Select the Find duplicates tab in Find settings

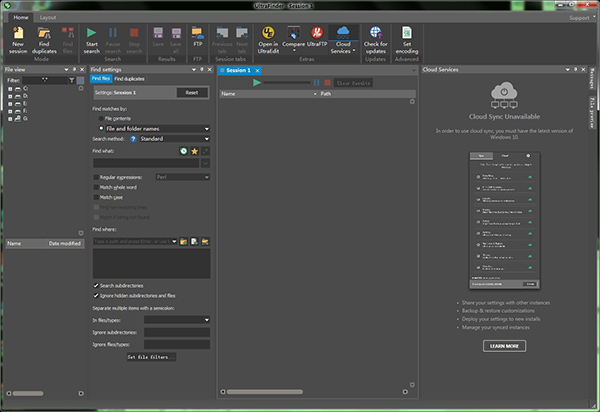[129, 78]
